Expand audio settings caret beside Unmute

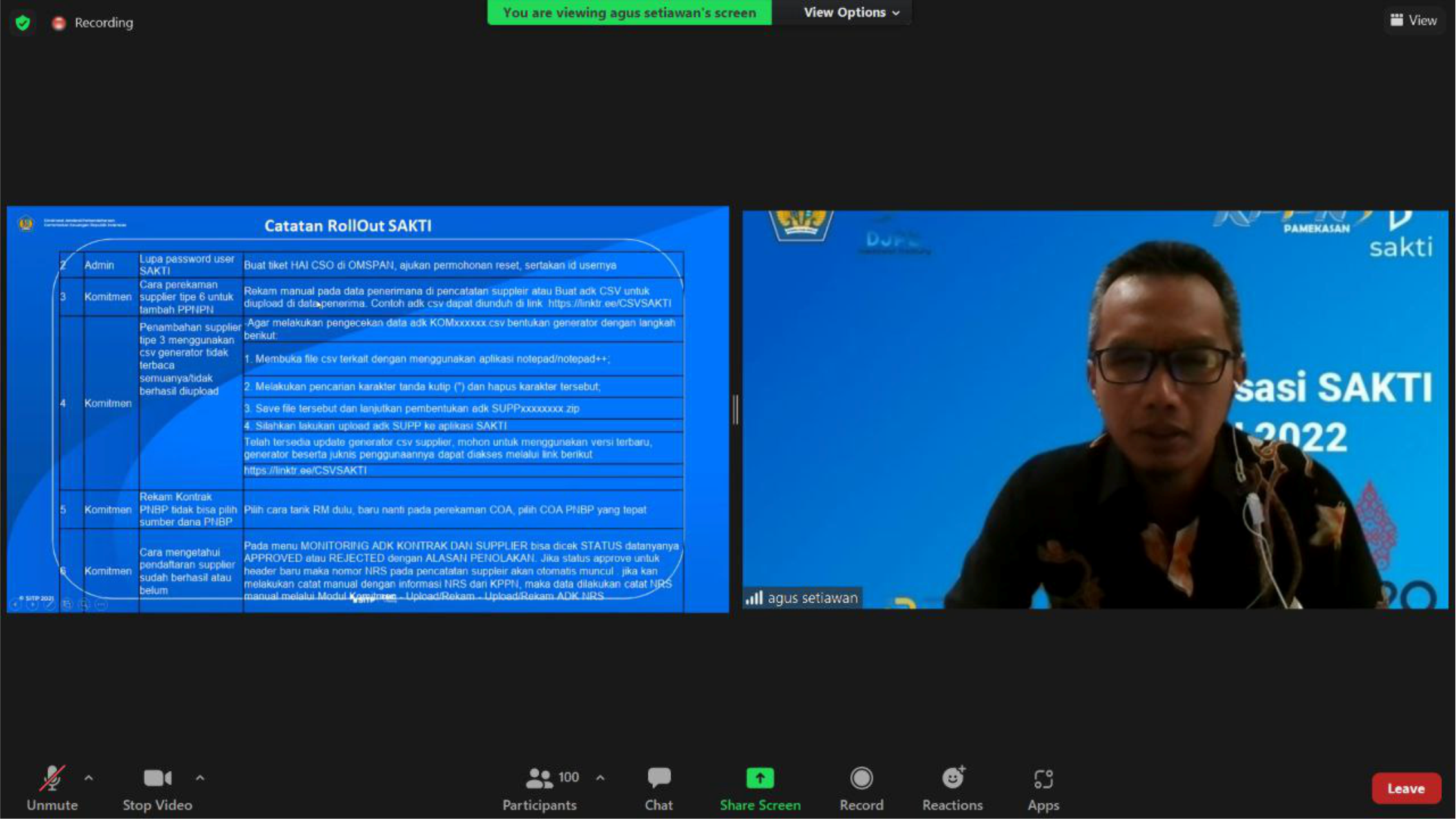[89, 778]
